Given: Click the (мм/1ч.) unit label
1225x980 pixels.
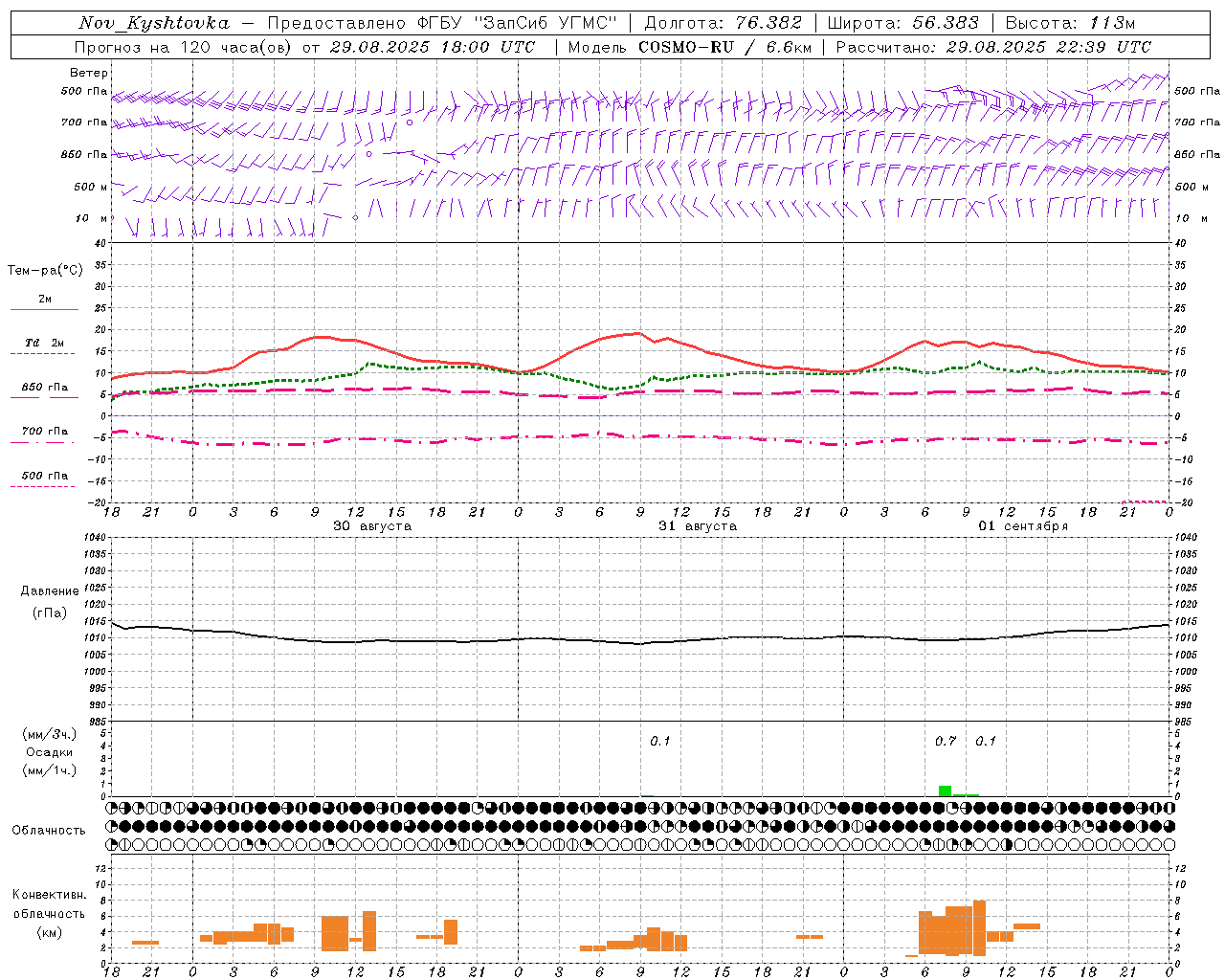Looking at the screenshot, I should click(49, 770).
